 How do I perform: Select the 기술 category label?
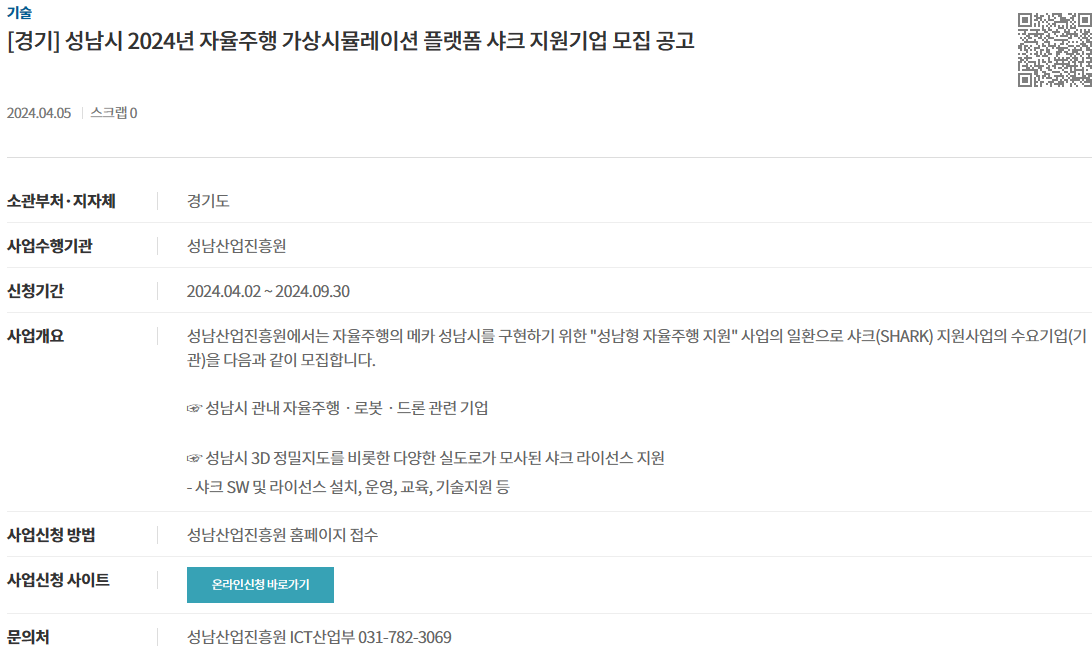[x=19, y=13]
